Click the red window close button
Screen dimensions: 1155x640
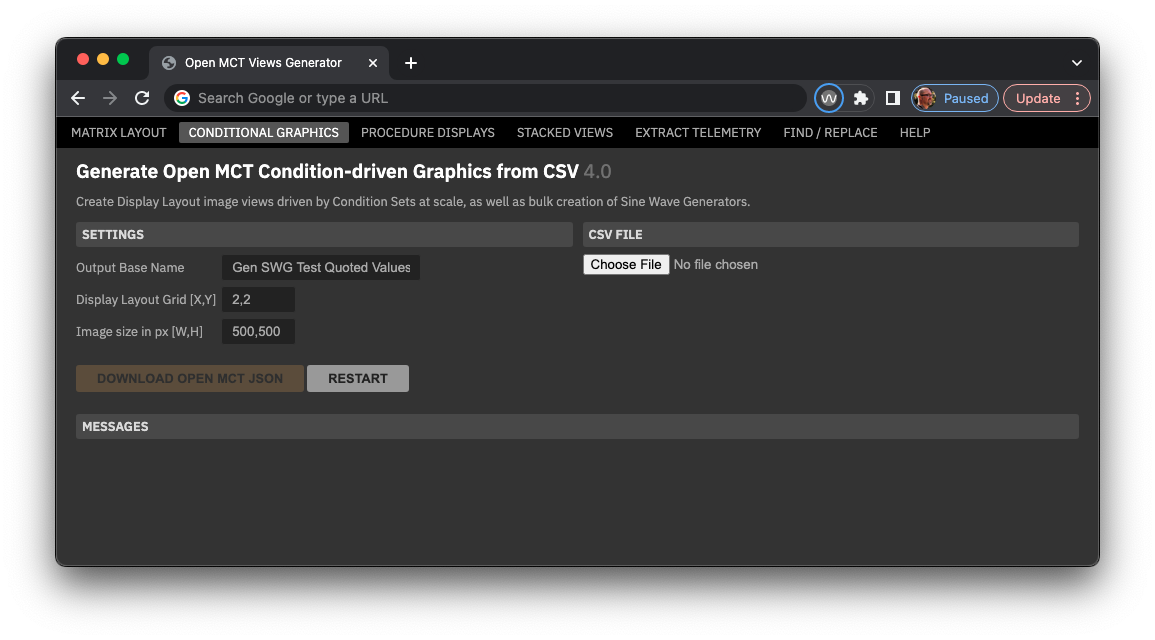(82, 60)
